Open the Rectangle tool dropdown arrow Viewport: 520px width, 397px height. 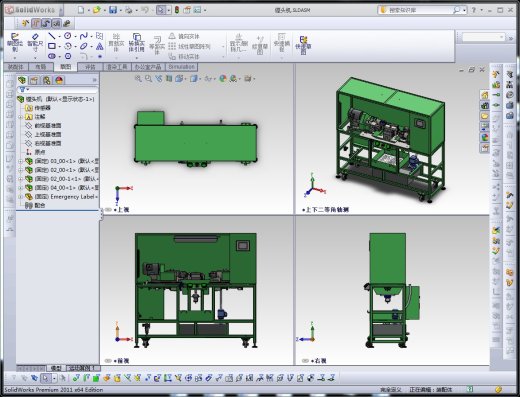59,46
